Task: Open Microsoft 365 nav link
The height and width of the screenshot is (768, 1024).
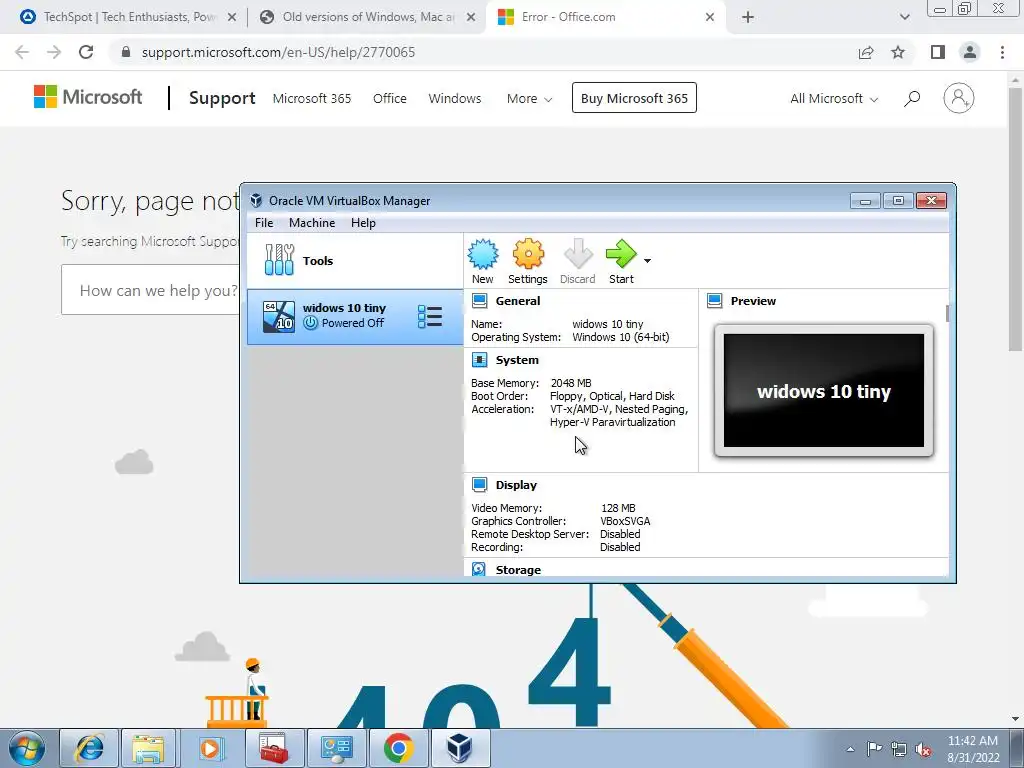Action: [x=312, y=98]
